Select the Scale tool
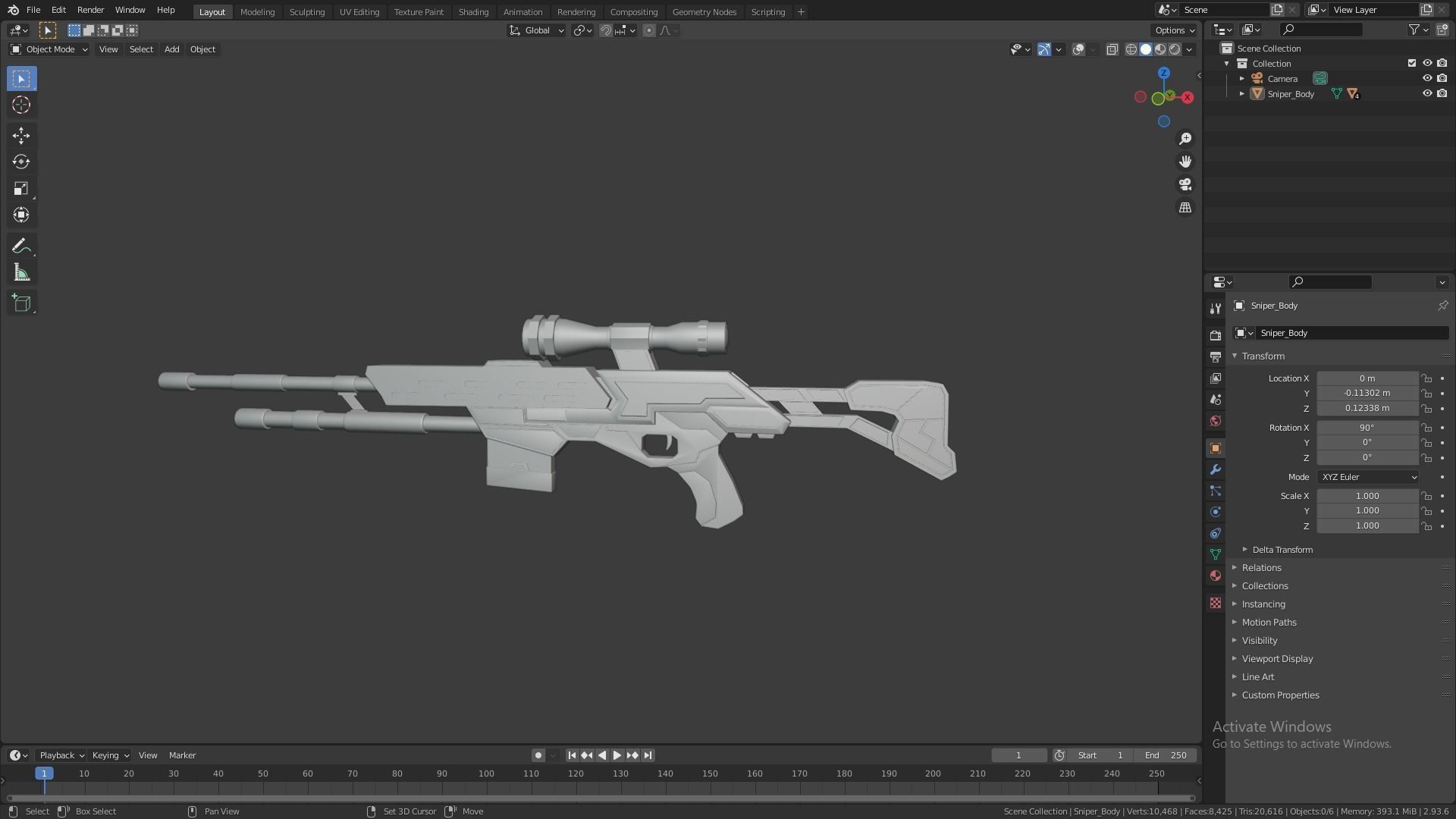Viewport: 1456px width, 819px height. click(20, 188)
